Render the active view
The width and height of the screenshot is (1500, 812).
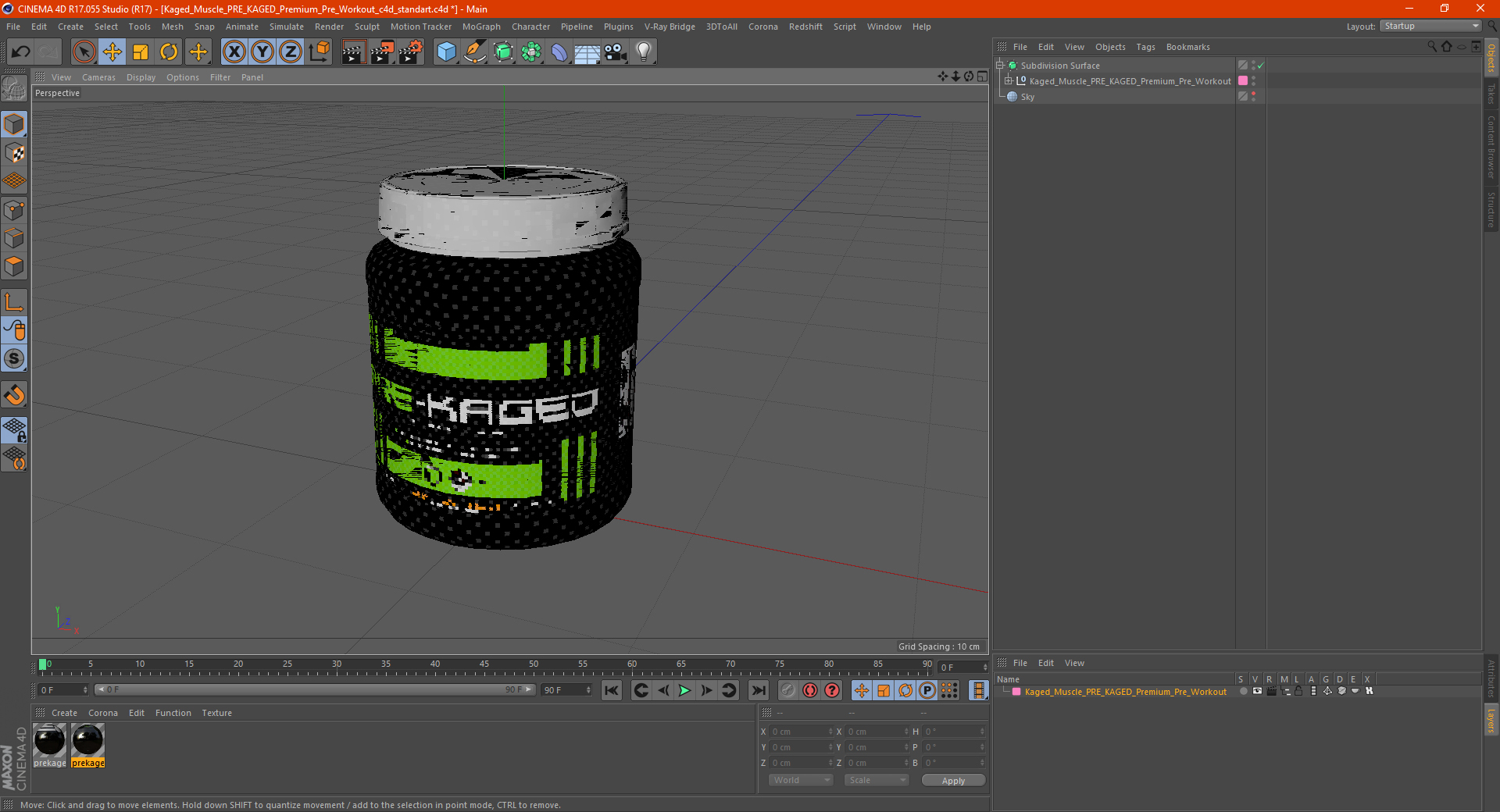coord(353,52)
